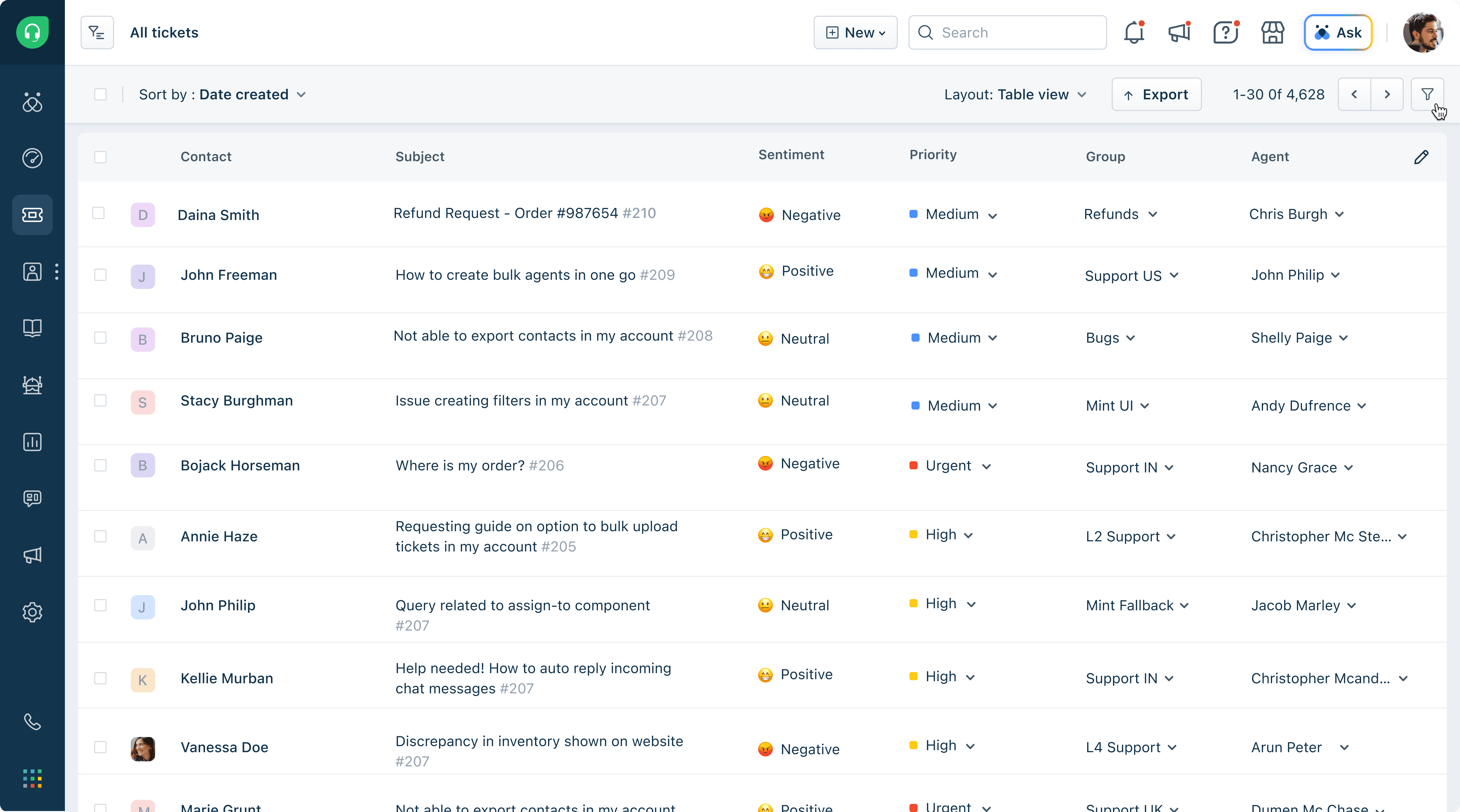This screenshot has height=812, width=1460.
Task: Click the Contact column header
Action: (206, 157)
